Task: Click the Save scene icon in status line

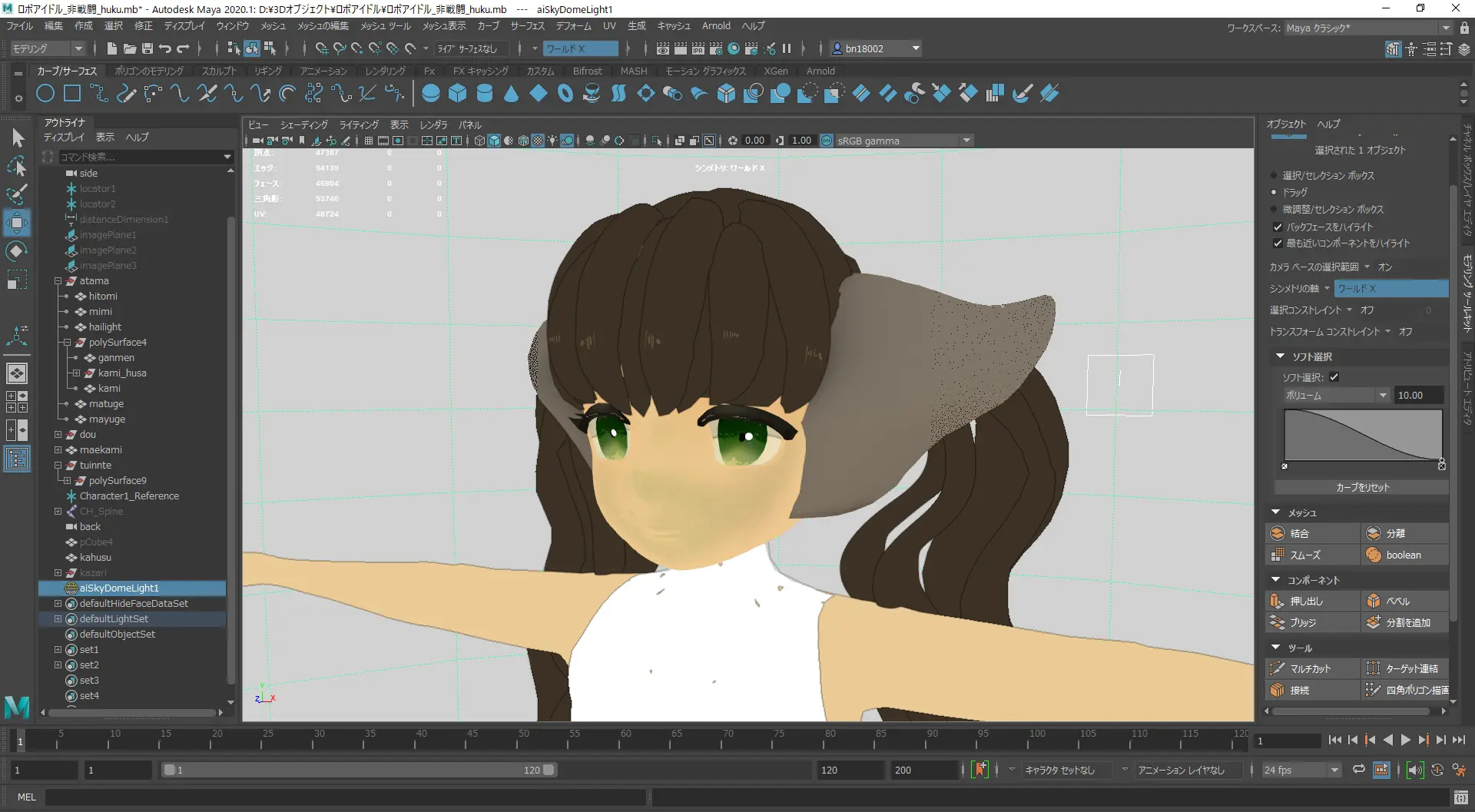Action: coord(147,48)
